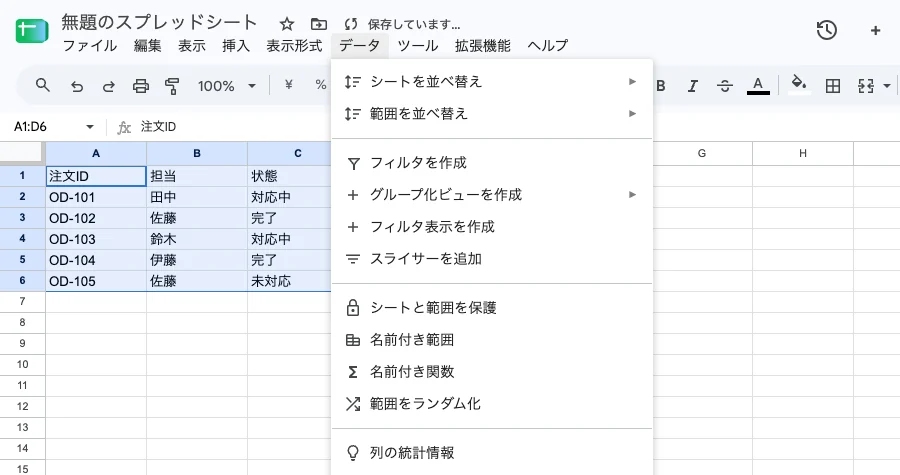Expand the シートを並べ替え submenu

(x=492, y=81)
